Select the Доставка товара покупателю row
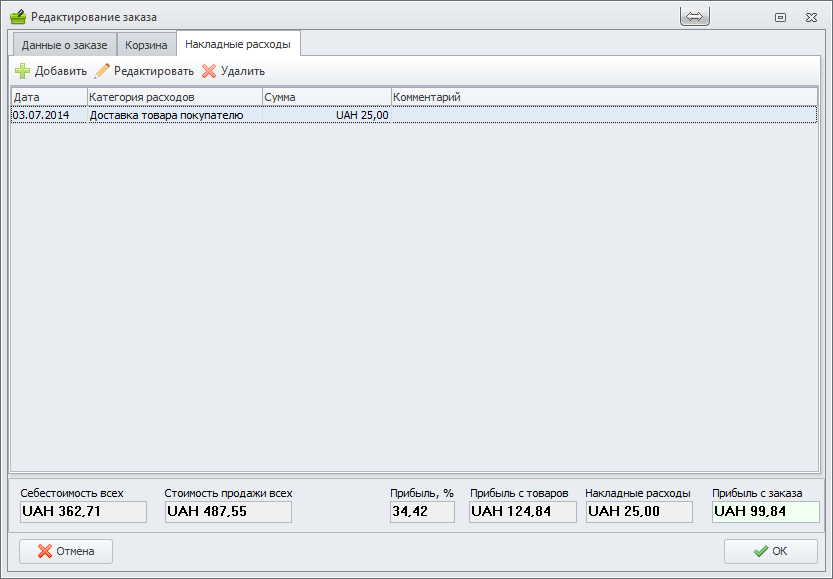The image size is (833, 579). (166, 115)
